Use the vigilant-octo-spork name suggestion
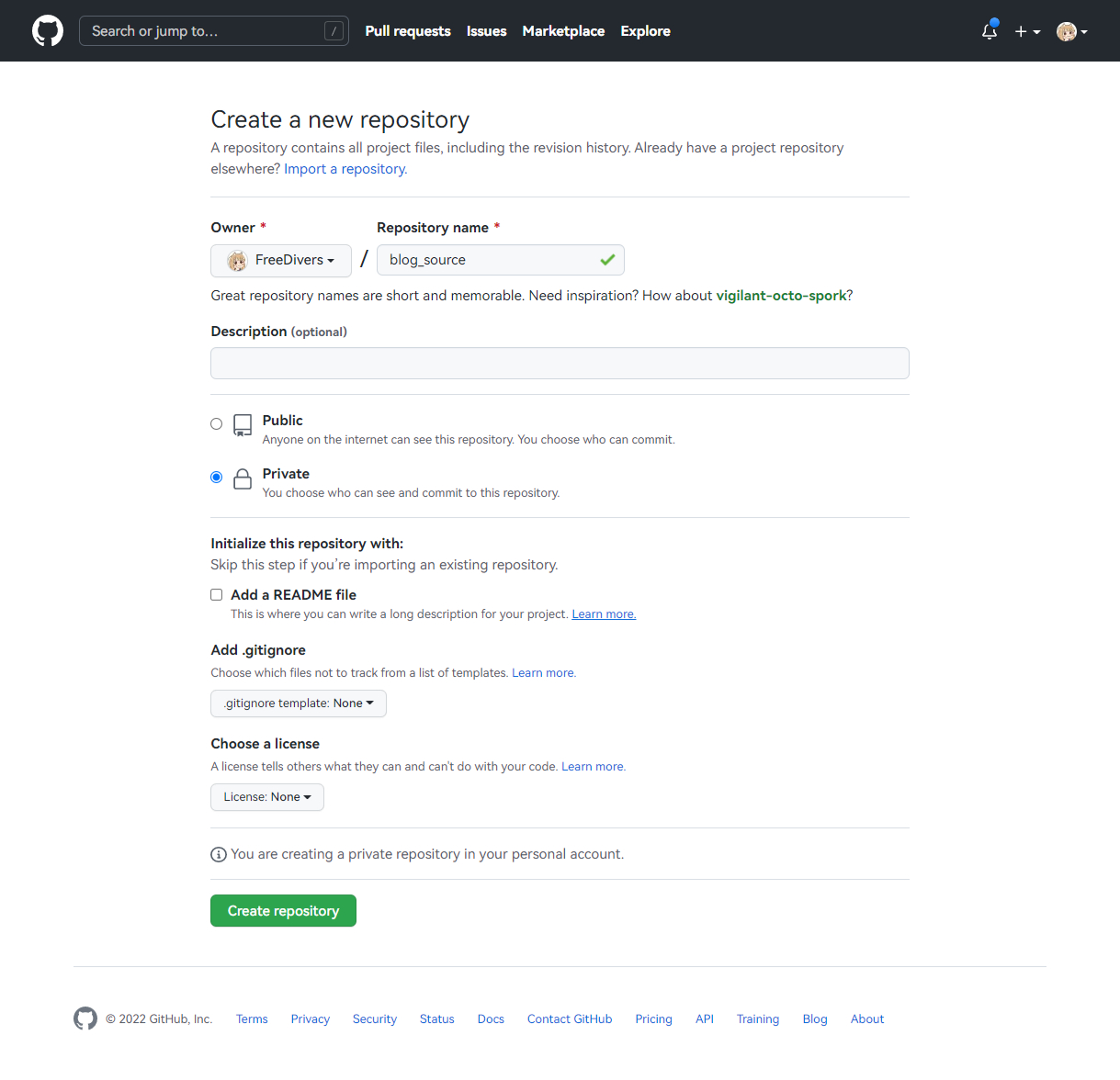 click(x=781, y=296)
